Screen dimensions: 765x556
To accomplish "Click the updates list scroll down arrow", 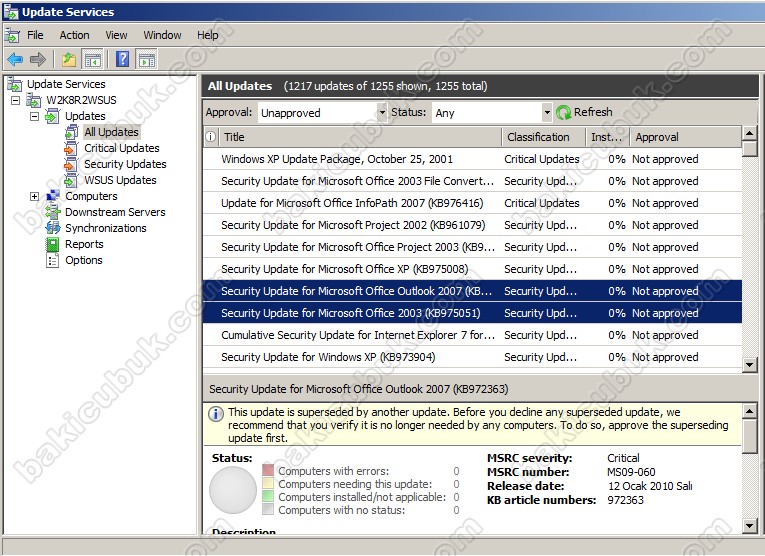I will [749, 364].
